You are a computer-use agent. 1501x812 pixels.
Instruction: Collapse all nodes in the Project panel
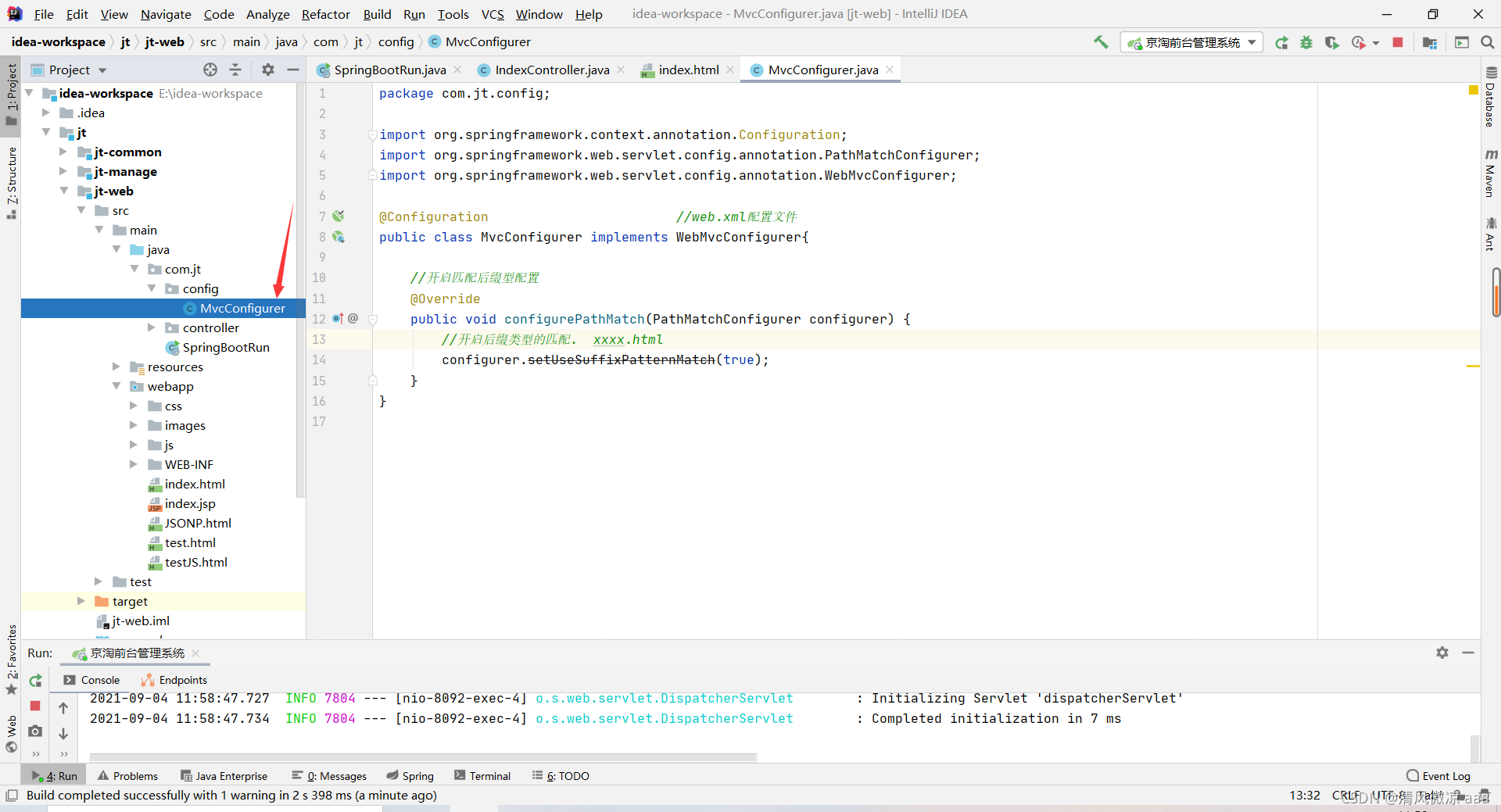[x=235, y=70]
